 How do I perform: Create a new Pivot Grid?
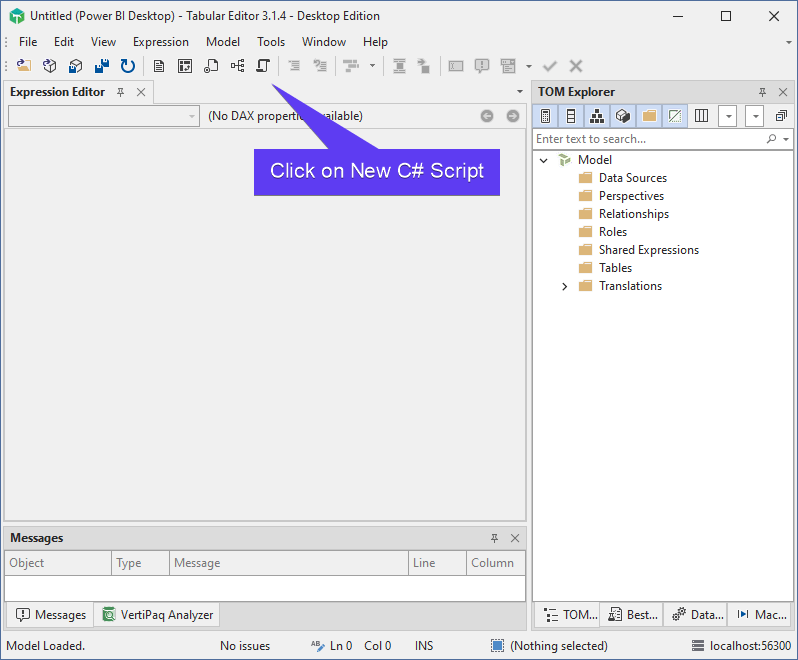tap(185, 66)
